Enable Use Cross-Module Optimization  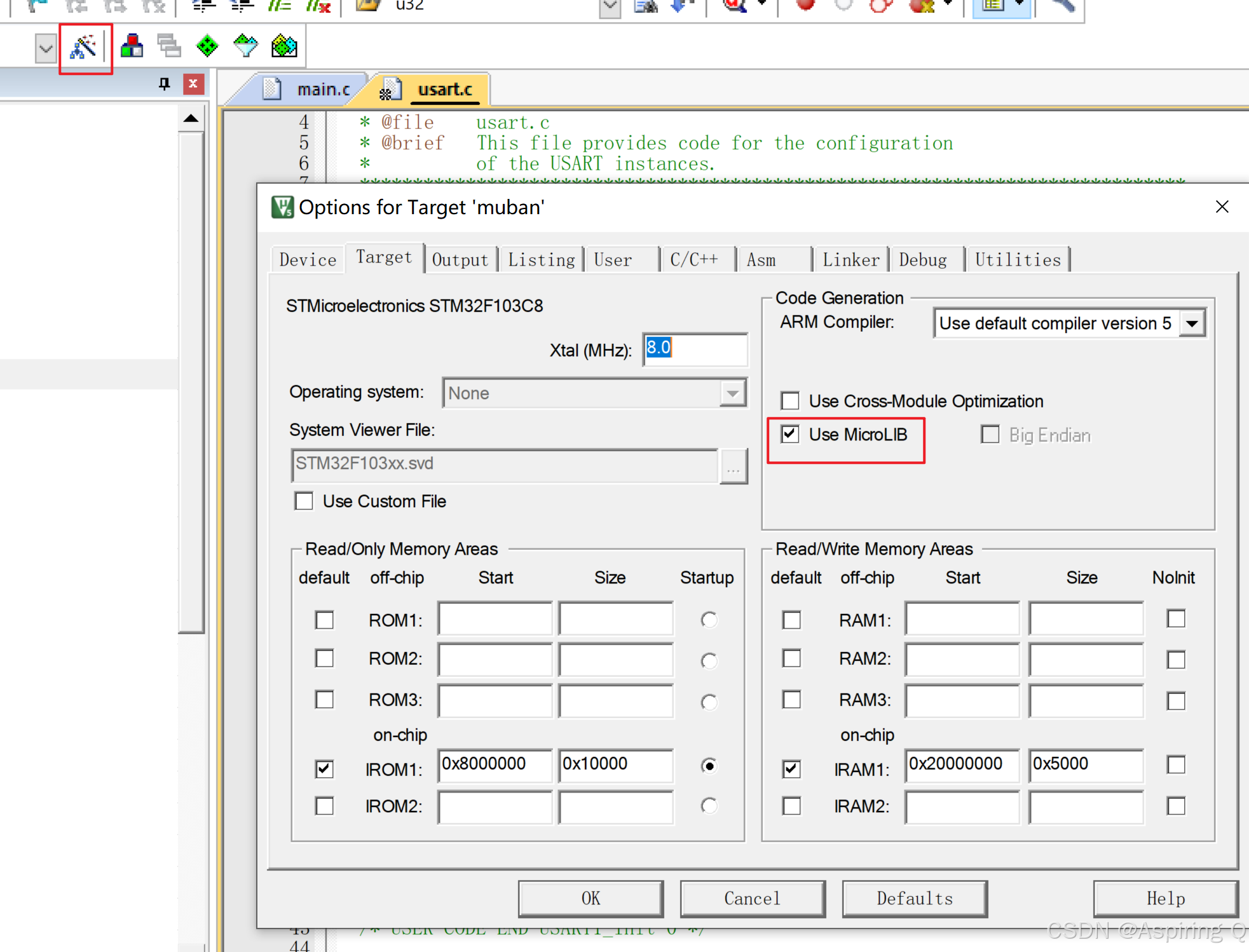tap(790, 401)
